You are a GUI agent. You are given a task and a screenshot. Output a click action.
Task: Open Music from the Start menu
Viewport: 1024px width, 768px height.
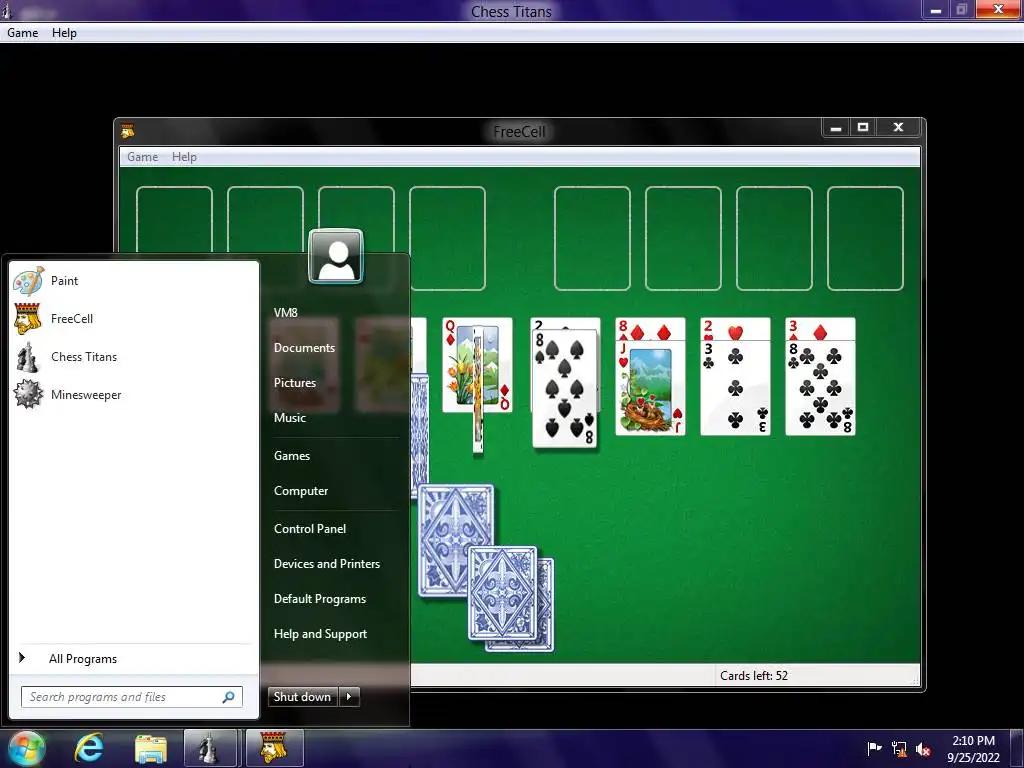[x=290, y=418]
